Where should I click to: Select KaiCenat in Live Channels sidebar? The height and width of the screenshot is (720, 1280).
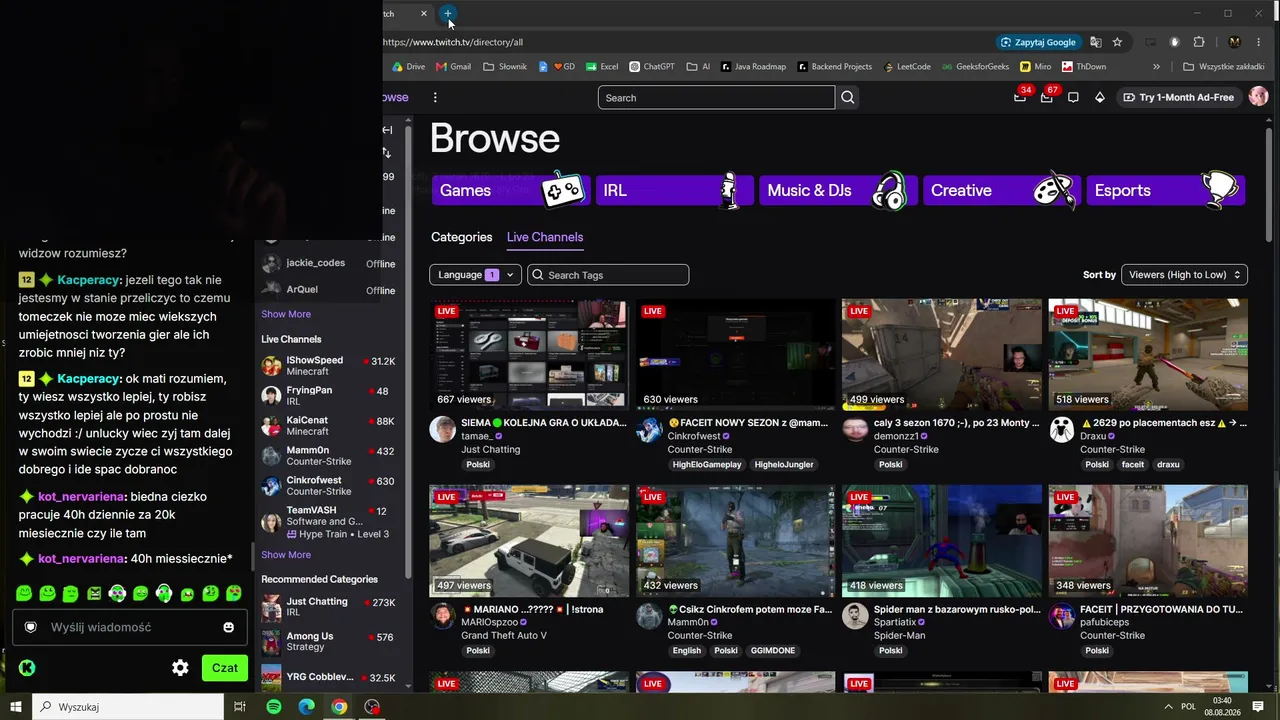click(x=328, y=426)
